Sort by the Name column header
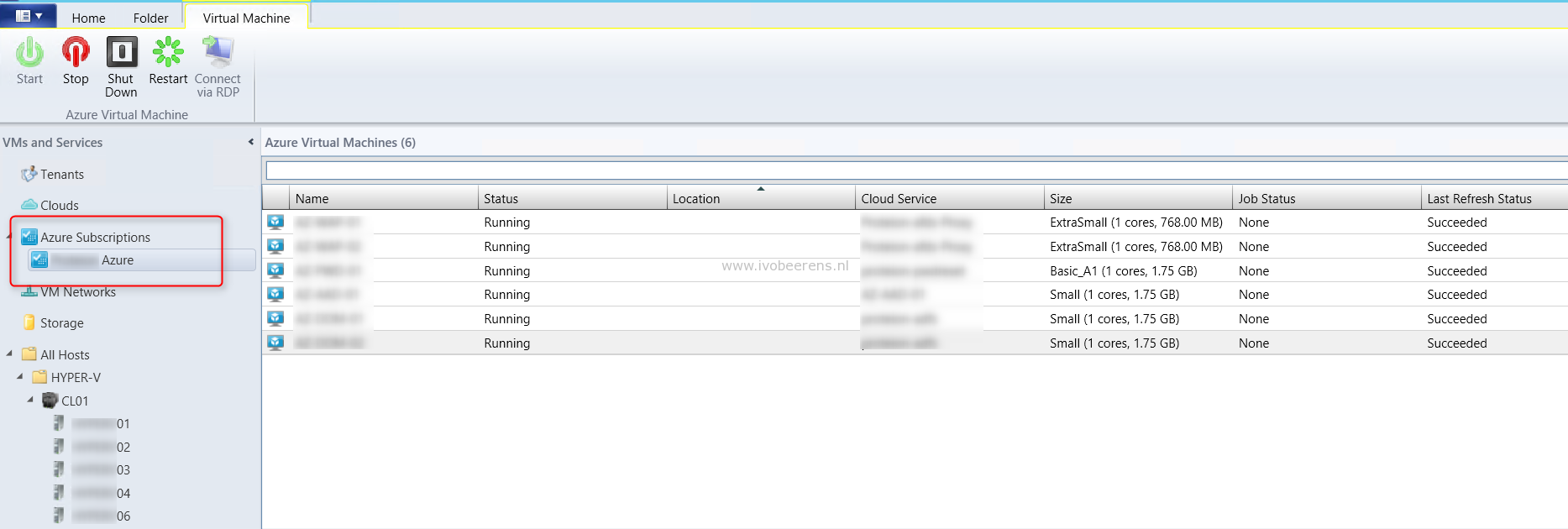 [384, 198]
